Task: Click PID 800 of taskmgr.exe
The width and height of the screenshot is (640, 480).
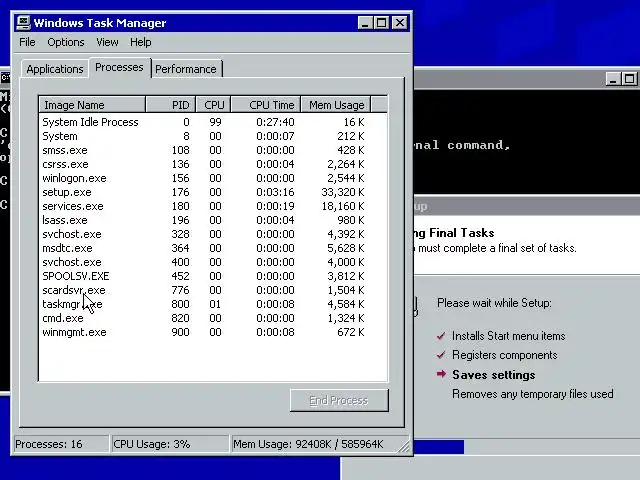Action: [180, 304]
